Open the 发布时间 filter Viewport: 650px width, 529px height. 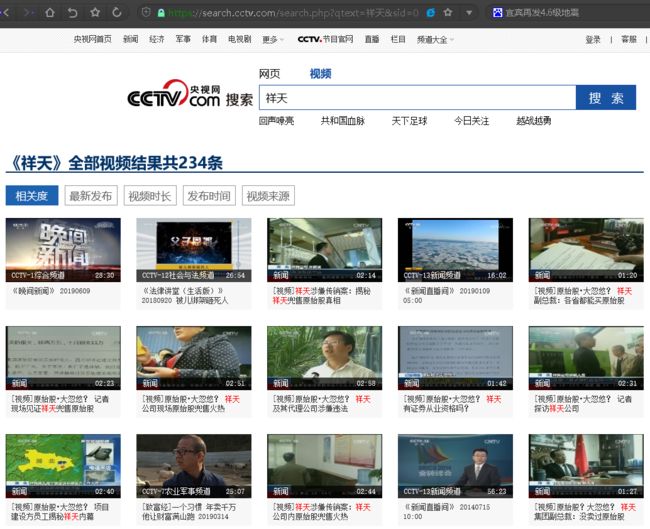coord(209,196)
